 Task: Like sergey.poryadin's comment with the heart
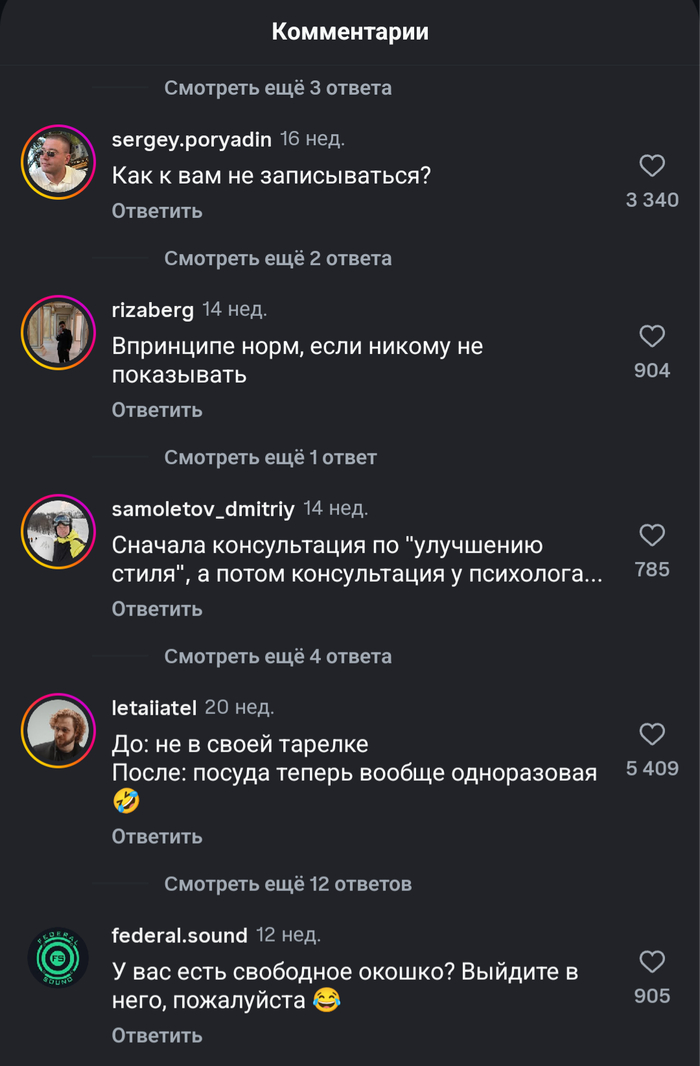pyautogui.click(x=652, y=166)
